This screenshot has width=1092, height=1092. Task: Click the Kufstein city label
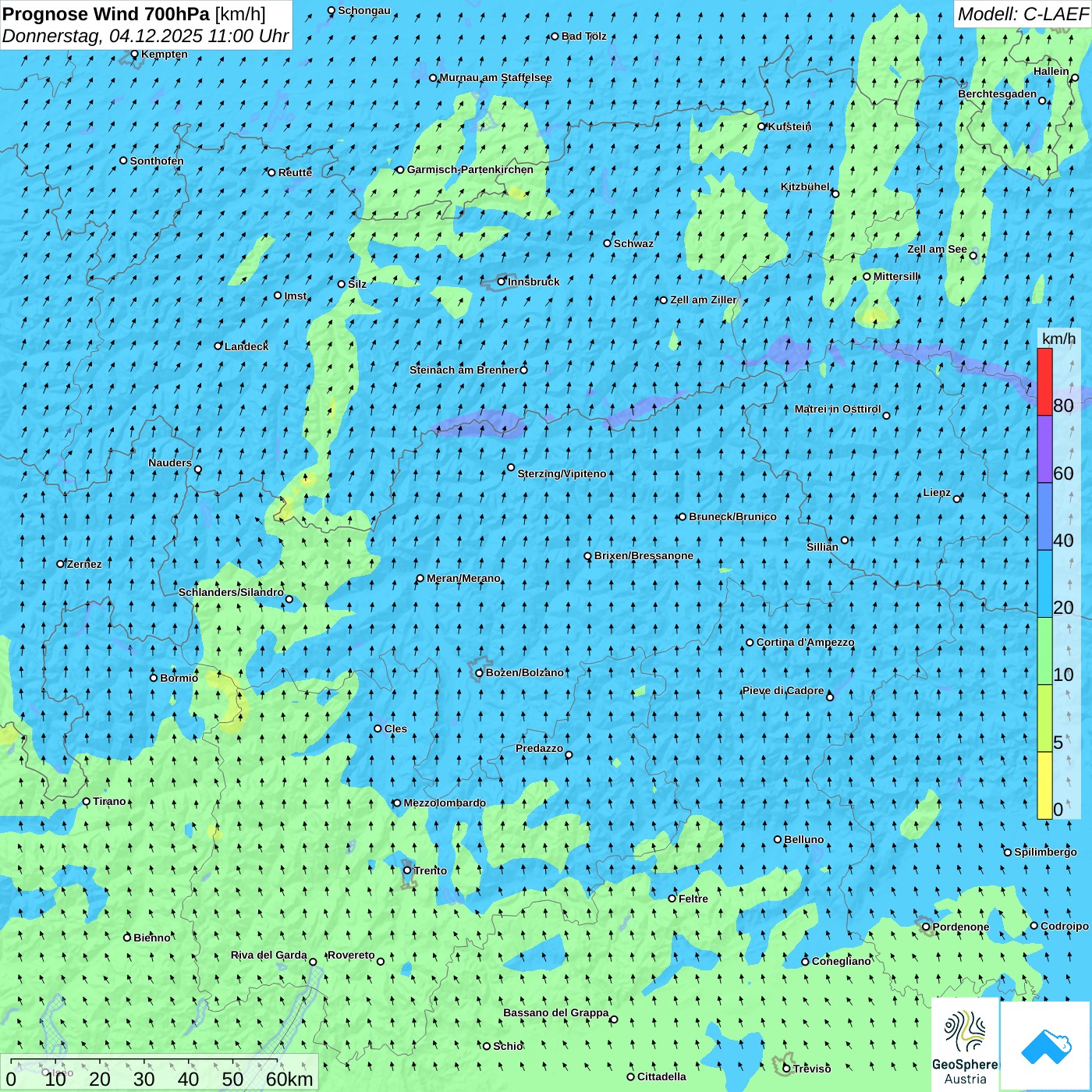tap(789, 126)
